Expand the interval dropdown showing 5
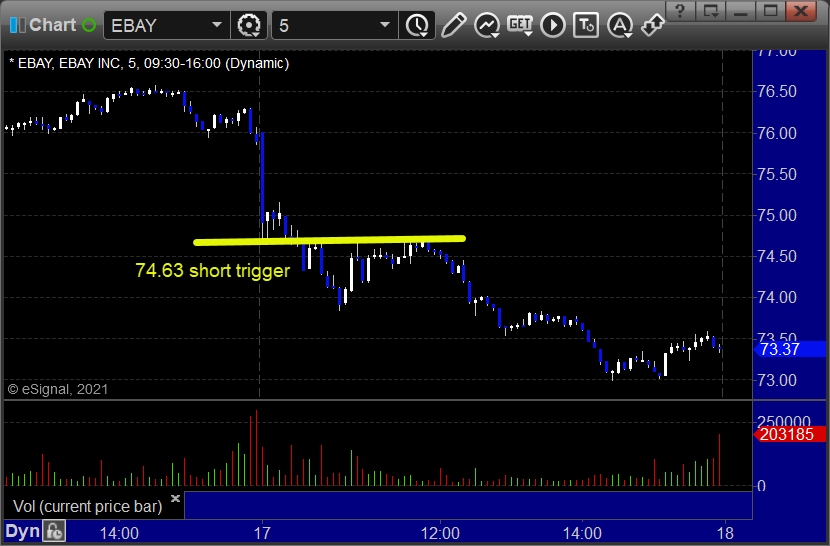 click(x=385, y=25)
